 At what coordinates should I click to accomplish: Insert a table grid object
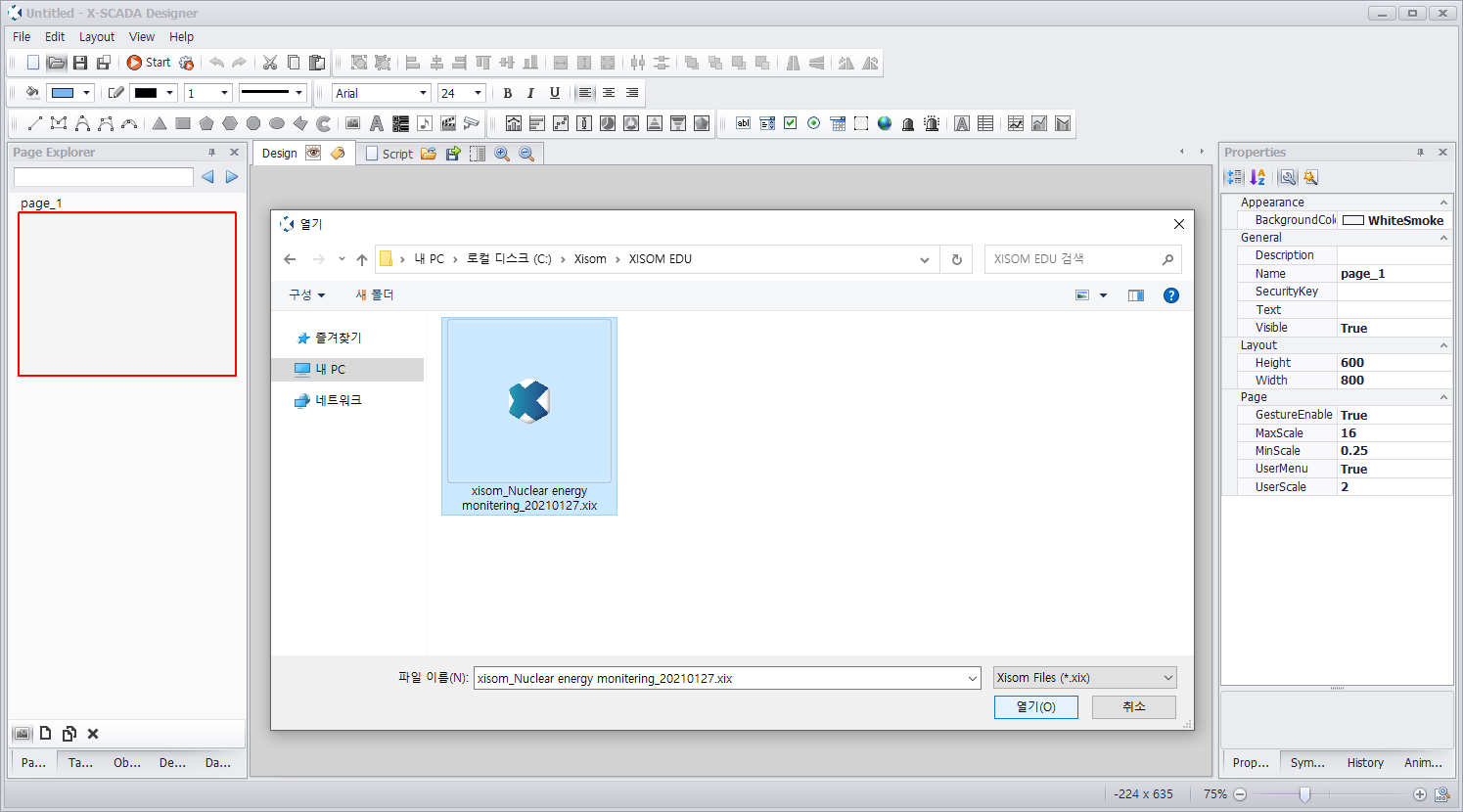click(985, 123)
